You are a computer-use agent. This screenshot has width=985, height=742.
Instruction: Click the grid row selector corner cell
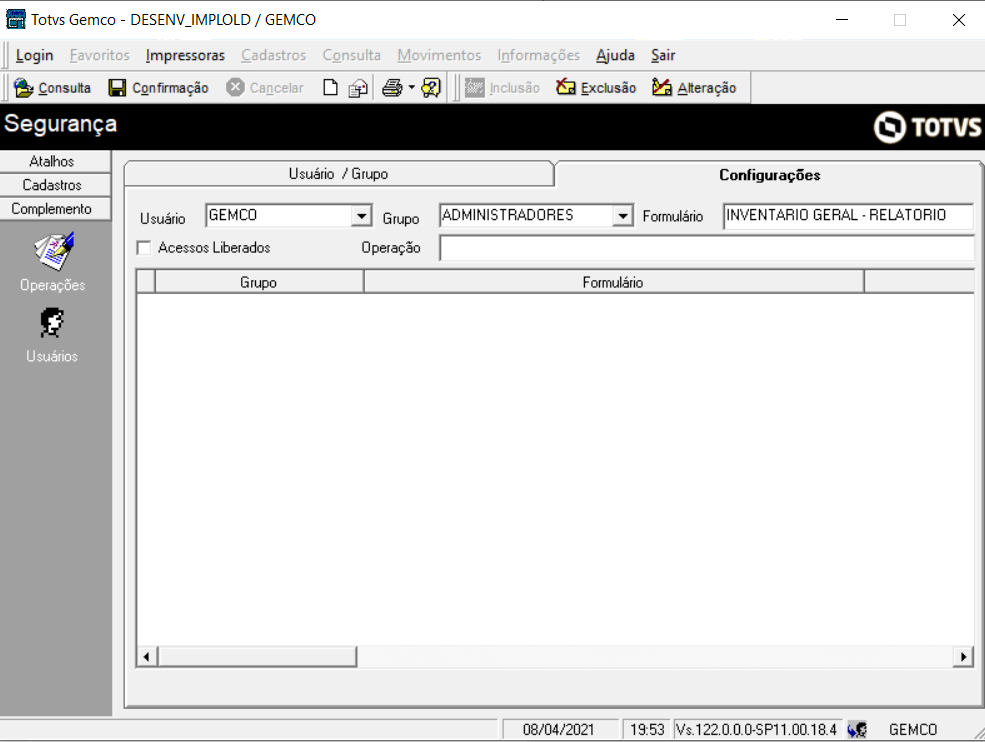tap(146, 282)
